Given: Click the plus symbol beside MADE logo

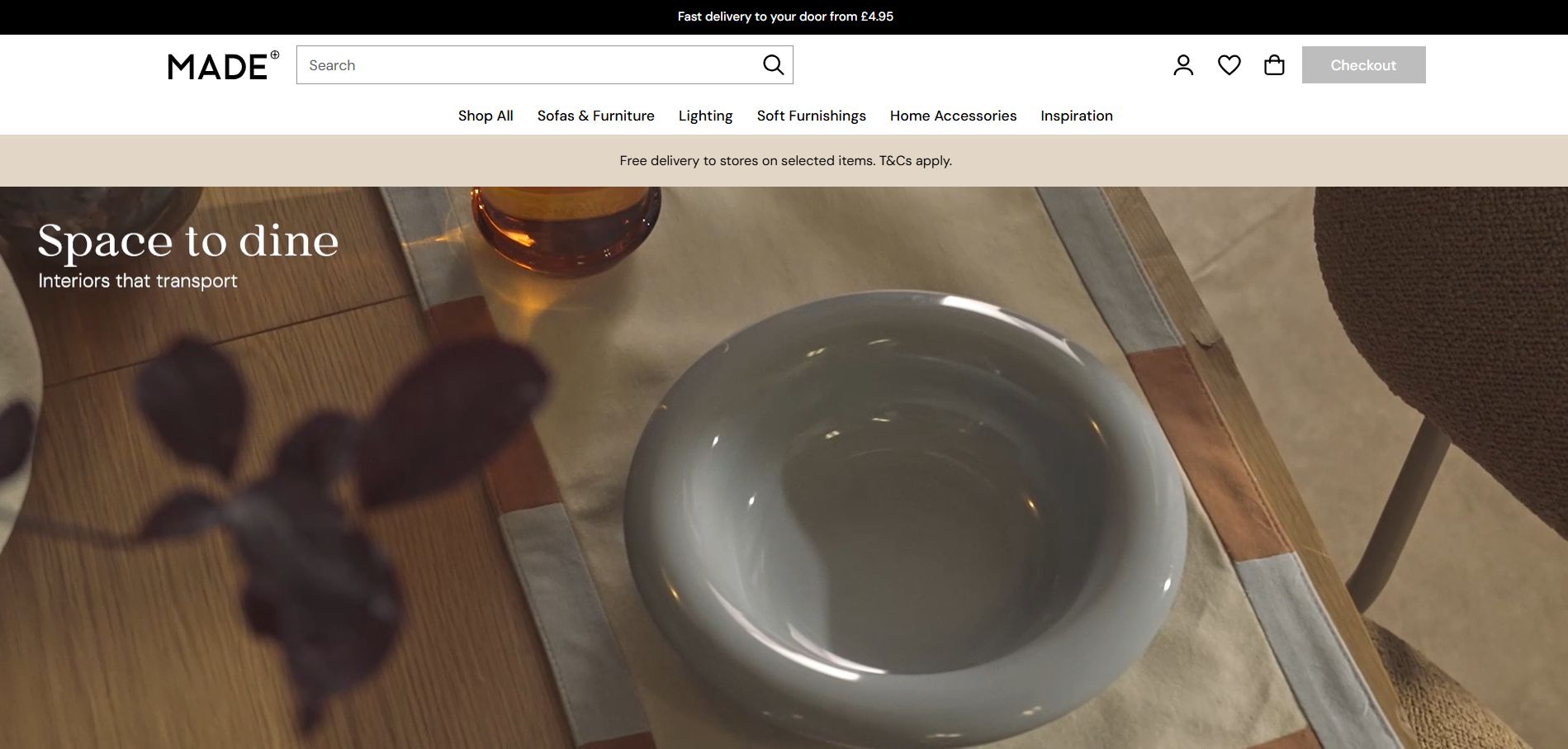Looking at the screenshot, I should click(x=275, y=55).
